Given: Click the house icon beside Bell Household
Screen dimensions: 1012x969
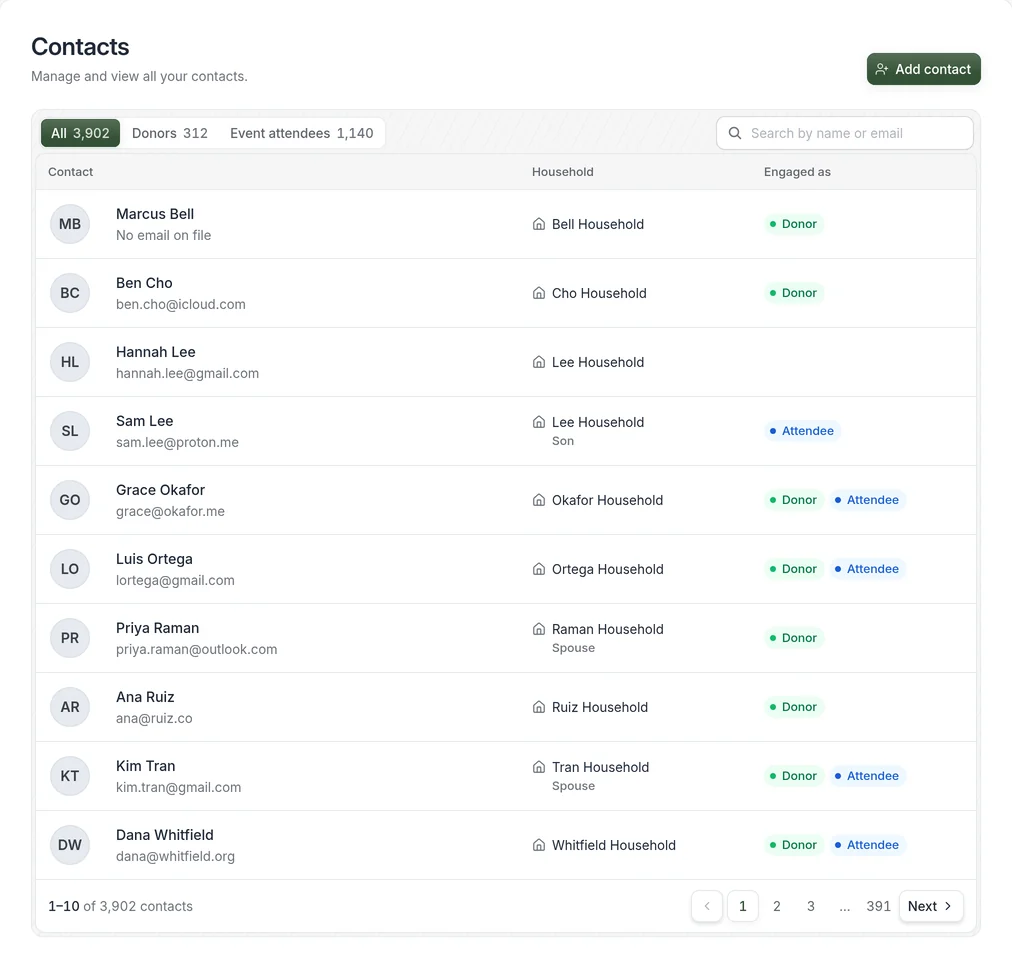Looking at the screenshot, I should (538, 224).
